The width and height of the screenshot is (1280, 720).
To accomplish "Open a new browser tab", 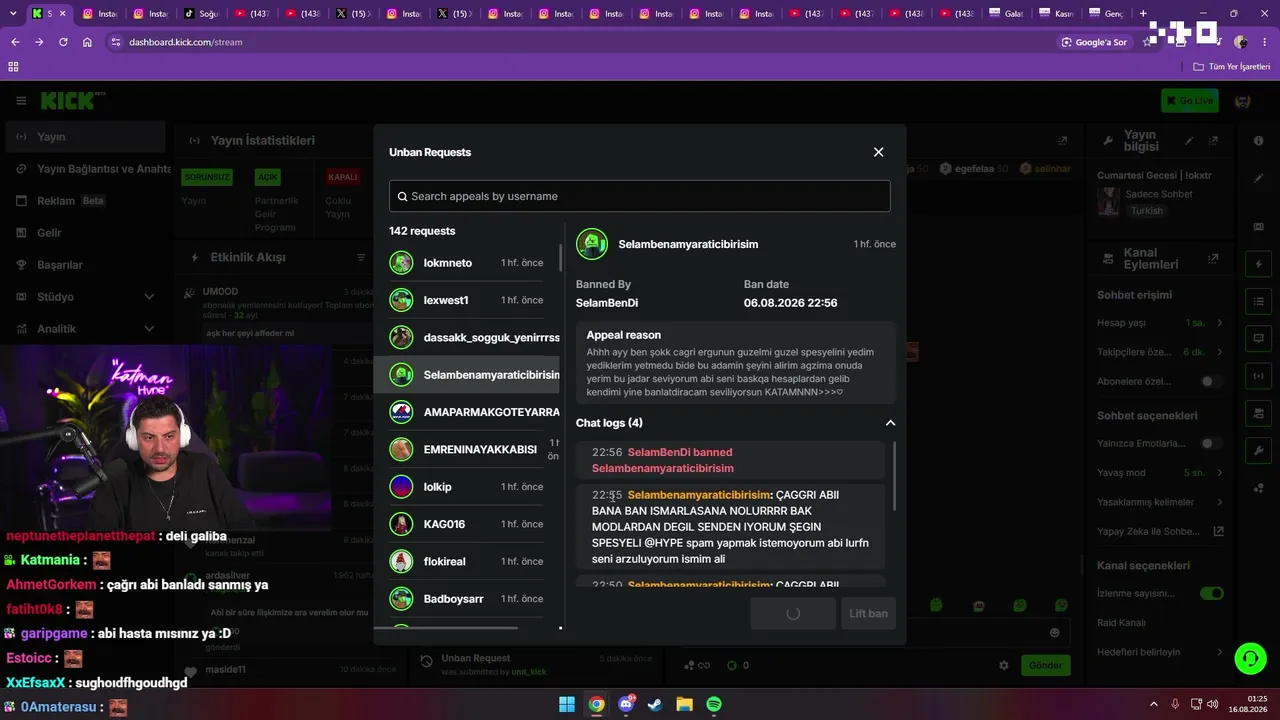I will [x=1143, y=14].
